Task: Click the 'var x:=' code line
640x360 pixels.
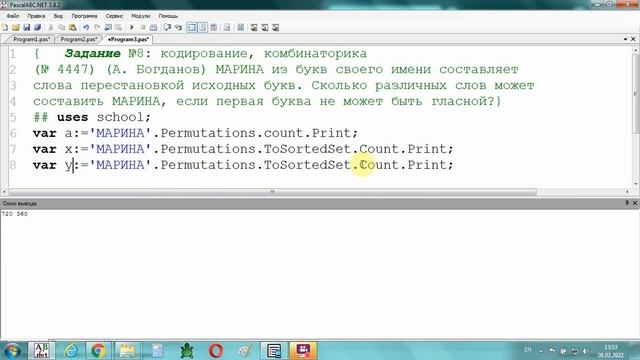Action: point(243,149)
